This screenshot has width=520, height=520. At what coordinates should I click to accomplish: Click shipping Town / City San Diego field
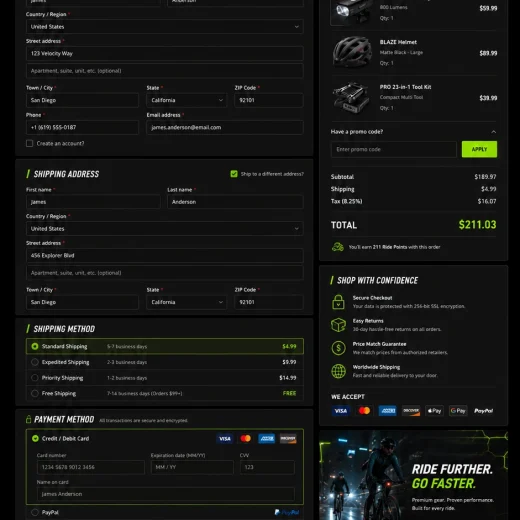coord(82,302)
